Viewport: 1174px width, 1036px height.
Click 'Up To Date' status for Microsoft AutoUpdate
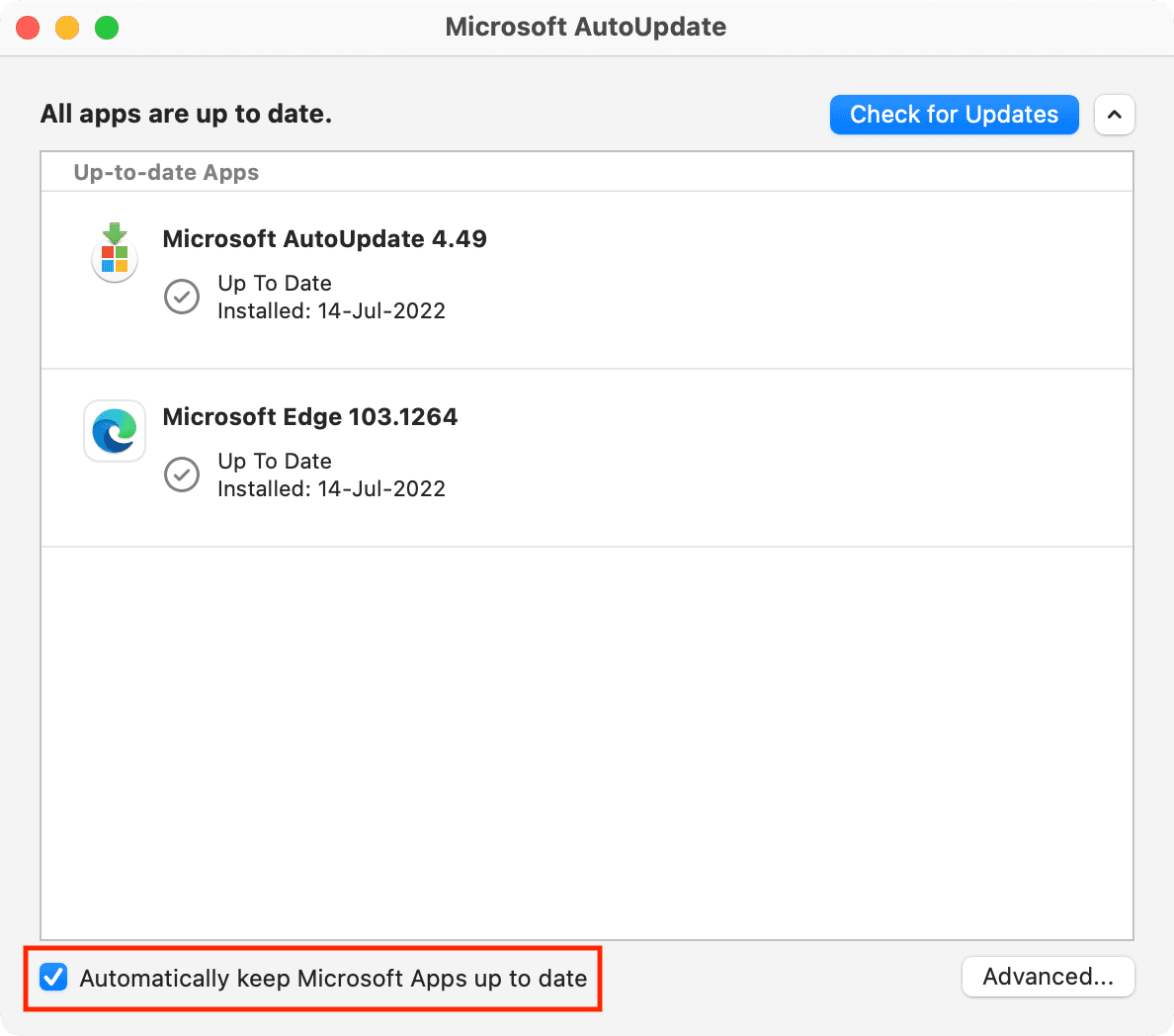tap(275, 283)
